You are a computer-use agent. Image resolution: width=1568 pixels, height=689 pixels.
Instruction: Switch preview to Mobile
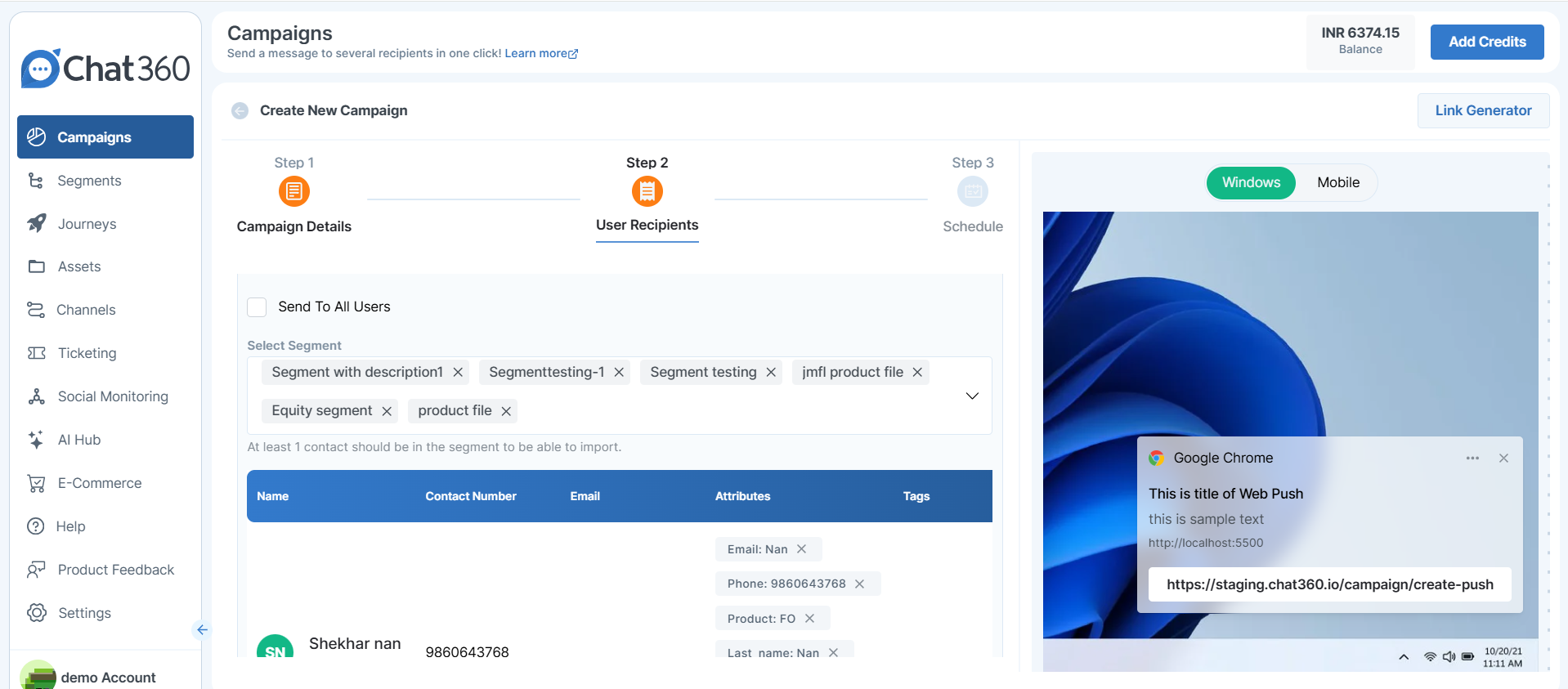[x=1338, y=182]
